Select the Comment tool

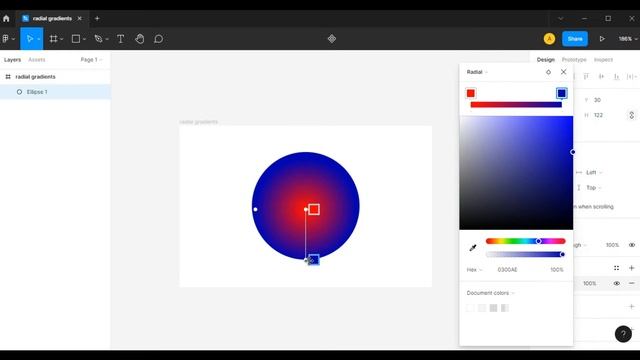[x=159, y=39]
